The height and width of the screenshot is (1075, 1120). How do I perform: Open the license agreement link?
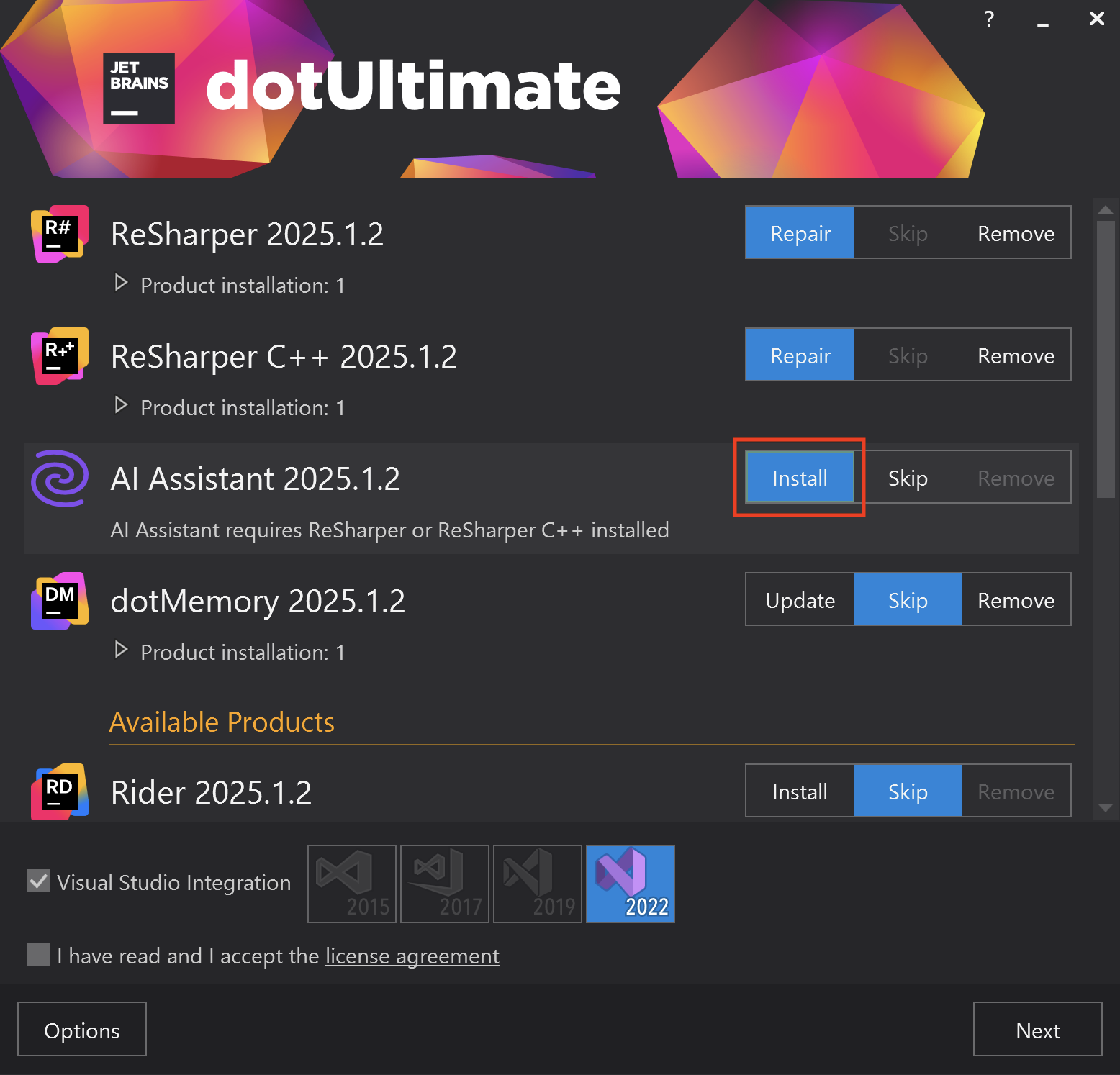point(412,956)
